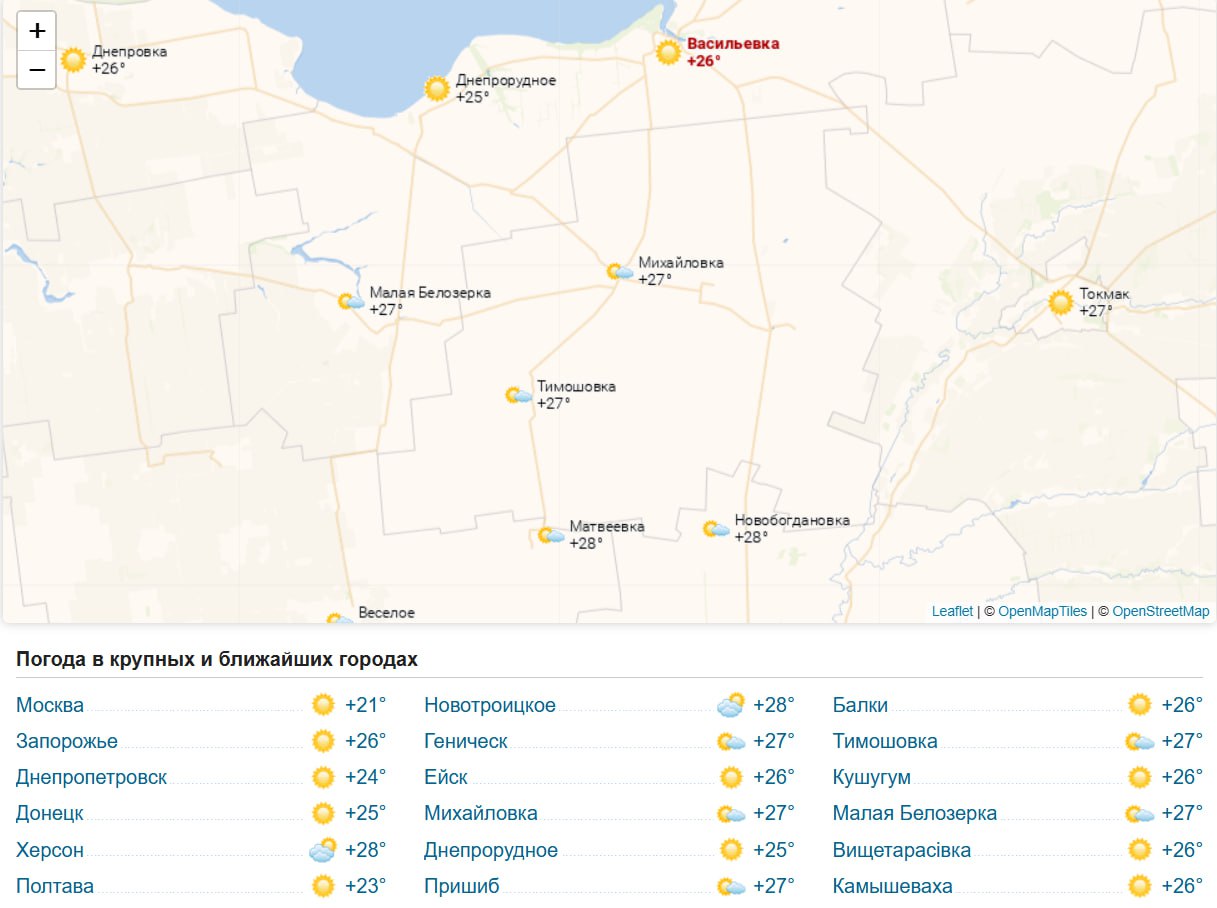Click the partly cloudy icon at Михайловка on map

(620, 271)
